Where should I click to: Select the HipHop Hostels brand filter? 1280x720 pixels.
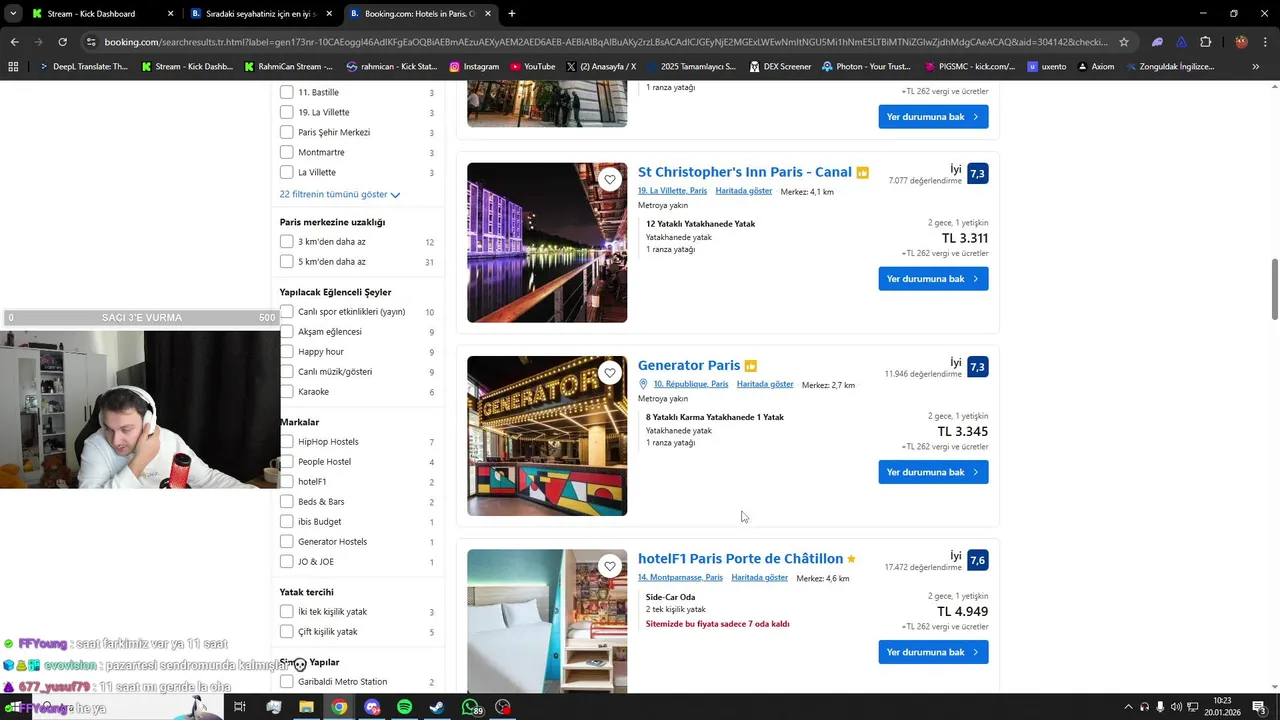coord(287,441)
